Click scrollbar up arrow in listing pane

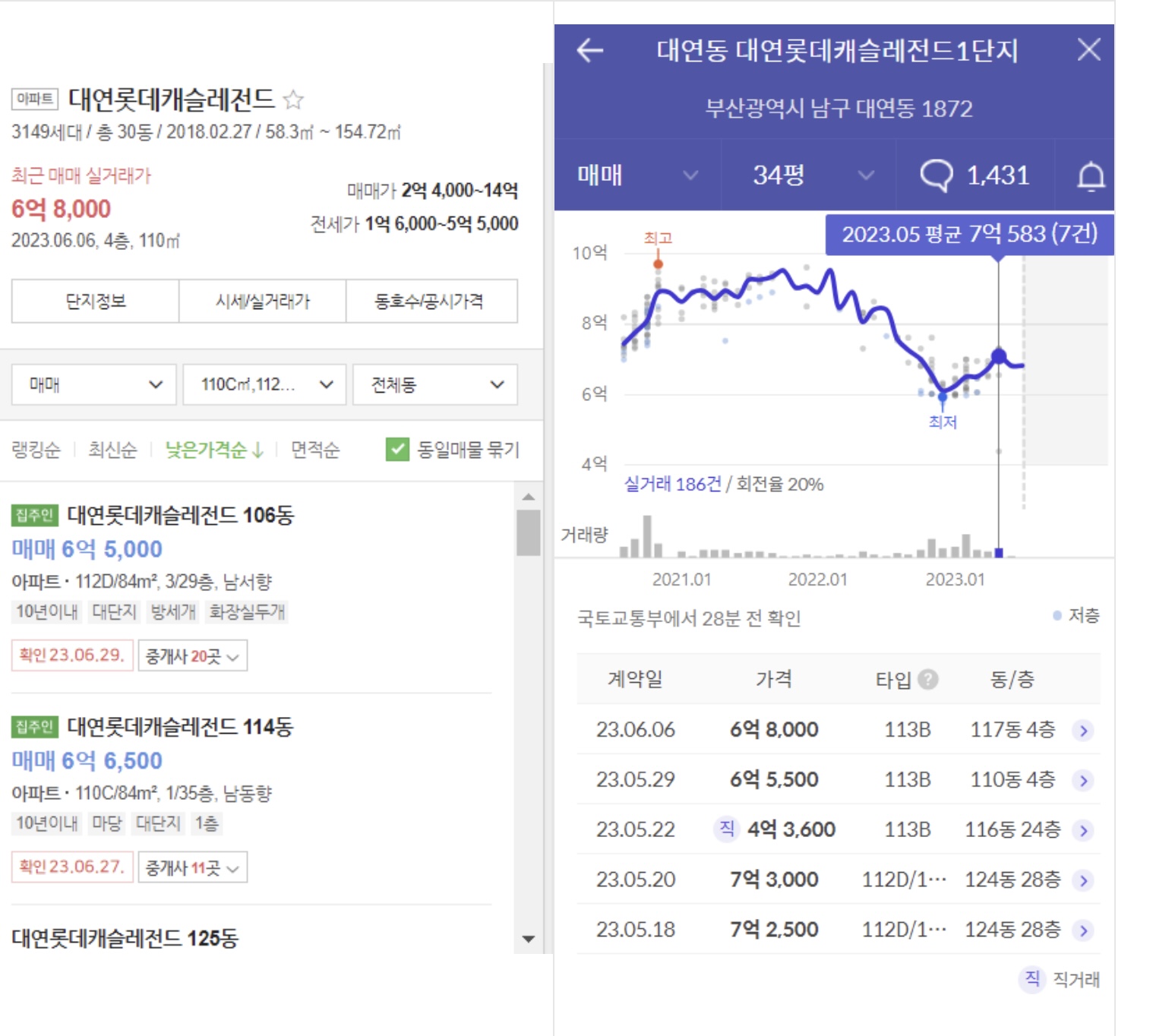529,497
